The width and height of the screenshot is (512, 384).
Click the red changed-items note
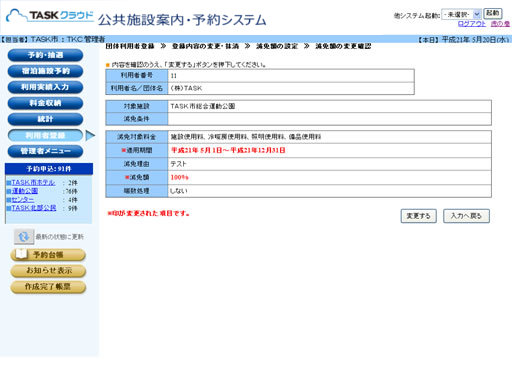(x=149, y=213)
